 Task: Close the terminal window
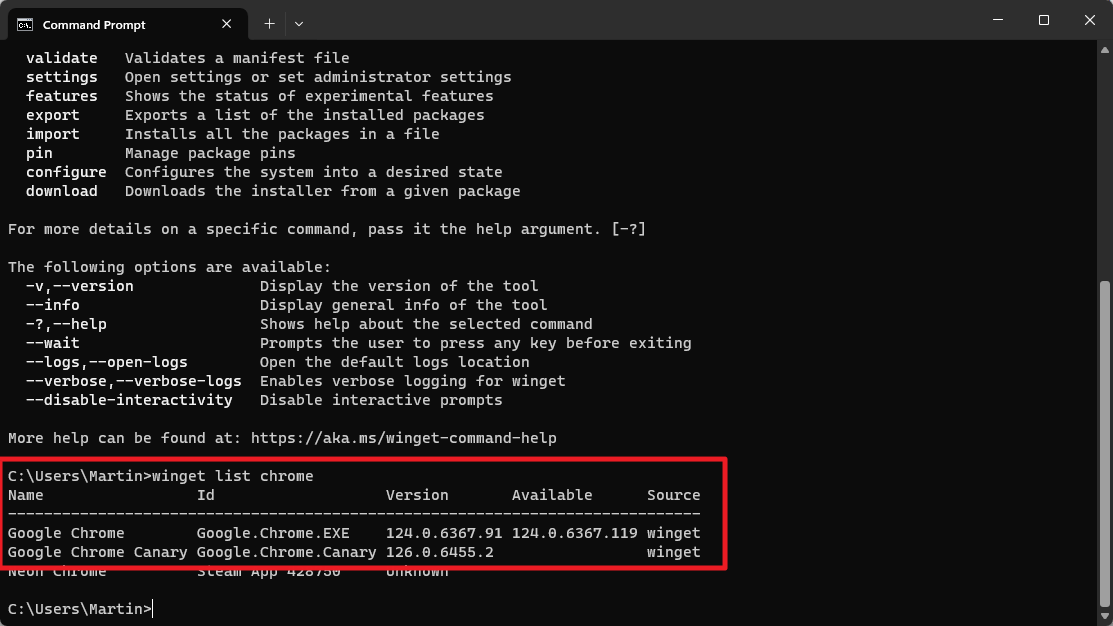[x=1090, y=20]
